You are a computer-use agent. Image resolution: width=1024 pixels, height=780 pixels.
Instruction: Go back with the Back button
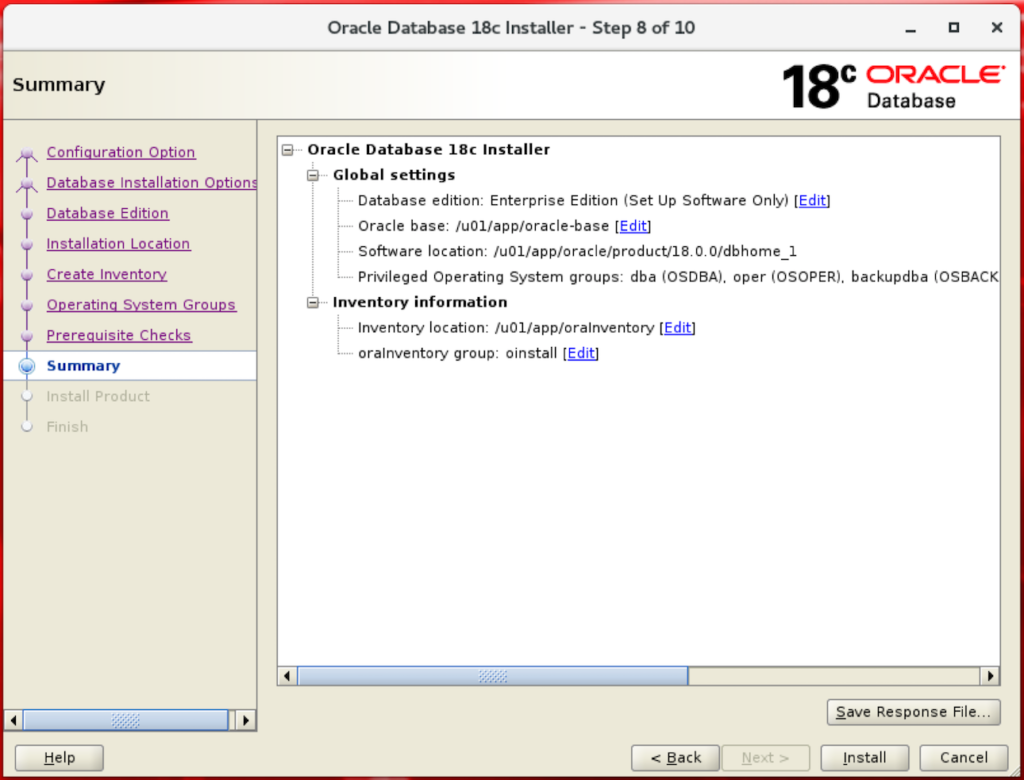[x=675, y=758]
